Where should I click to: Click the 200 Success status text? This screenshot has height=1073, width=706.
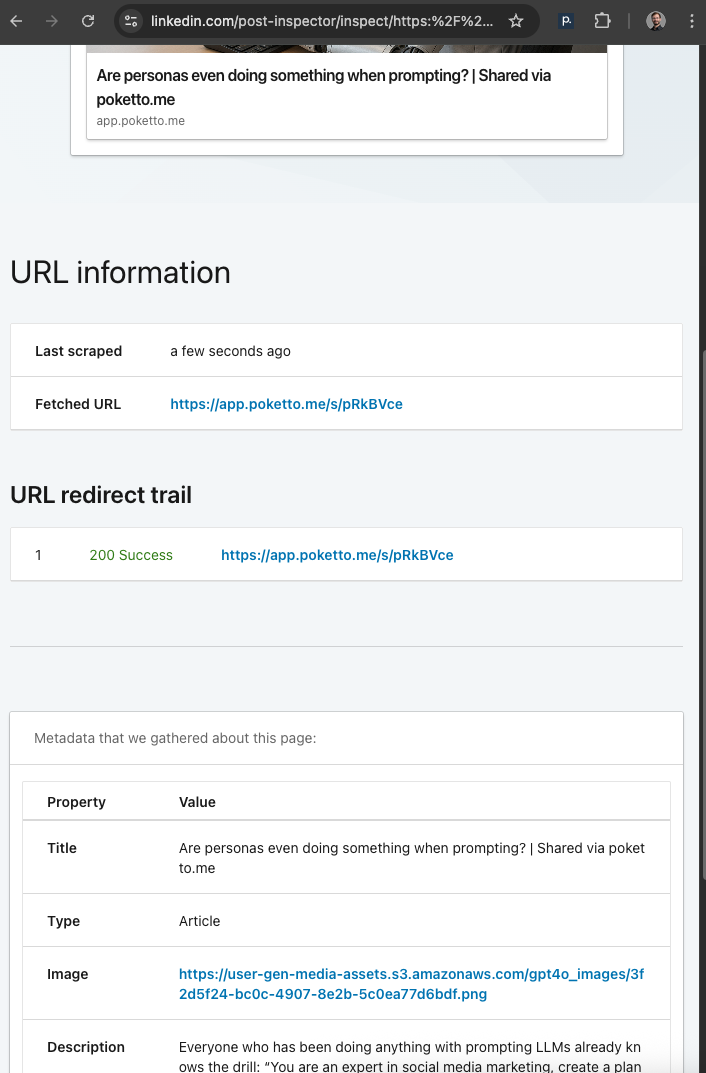pos(131,555)
